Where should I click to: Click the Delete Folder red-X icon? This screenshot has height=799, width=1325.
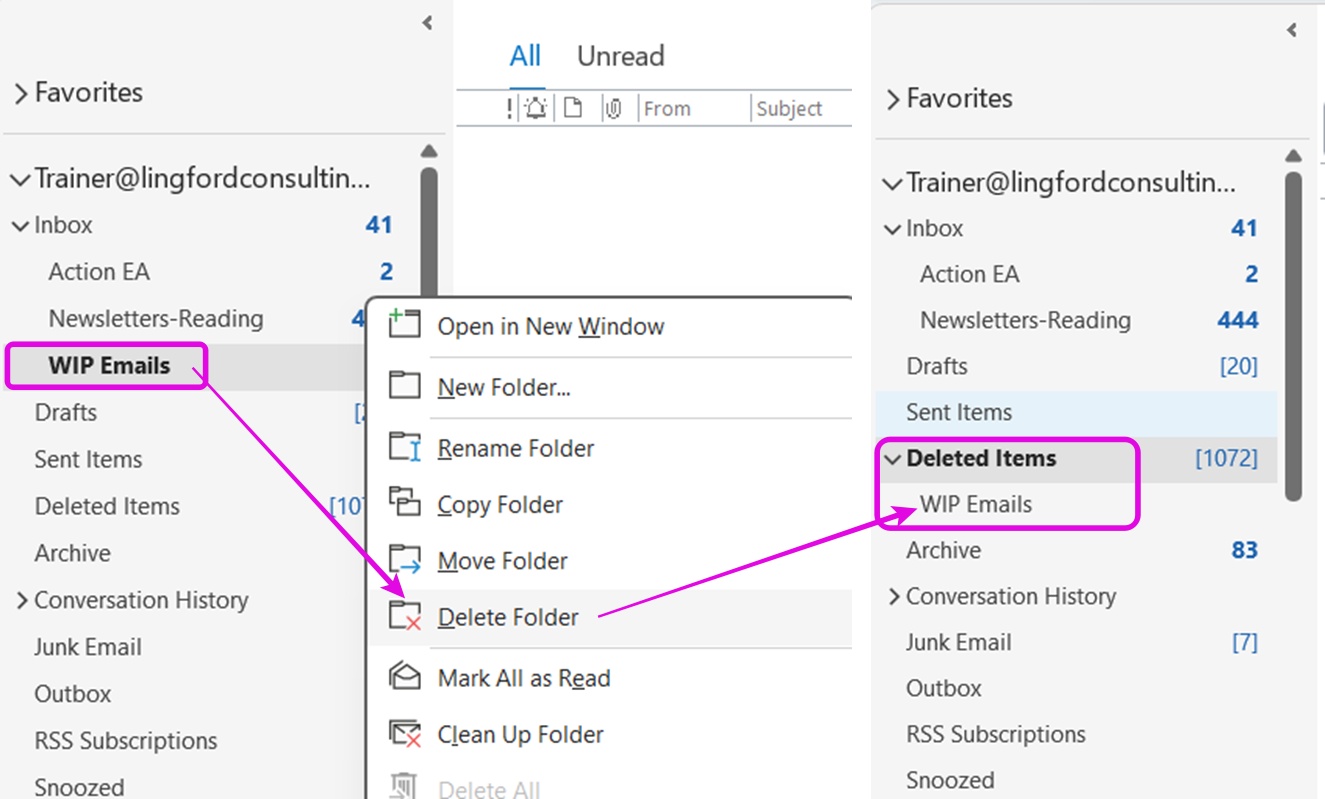click(404, 616)
